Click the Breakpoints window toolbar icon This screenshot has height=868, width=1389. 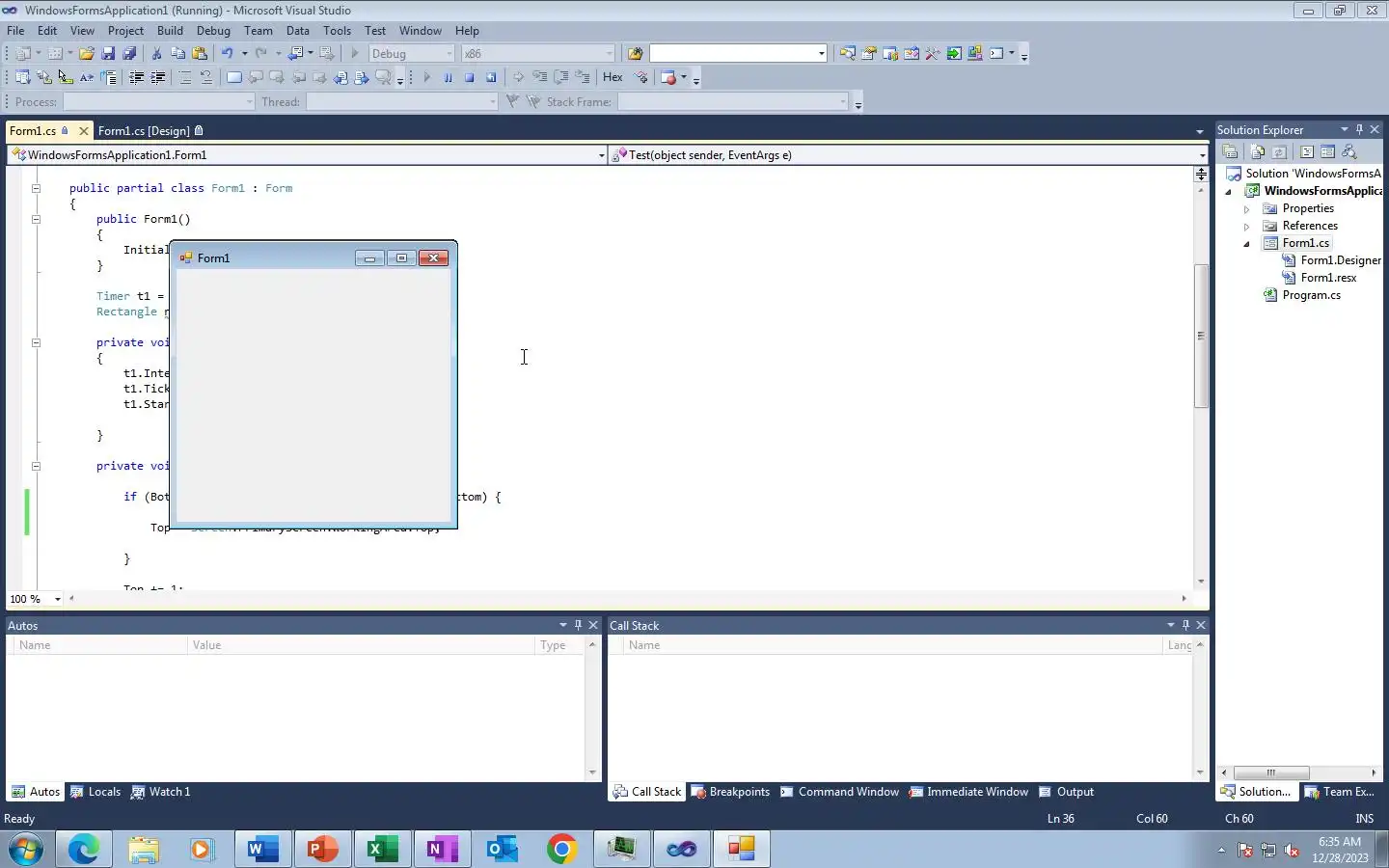[668, 77]
